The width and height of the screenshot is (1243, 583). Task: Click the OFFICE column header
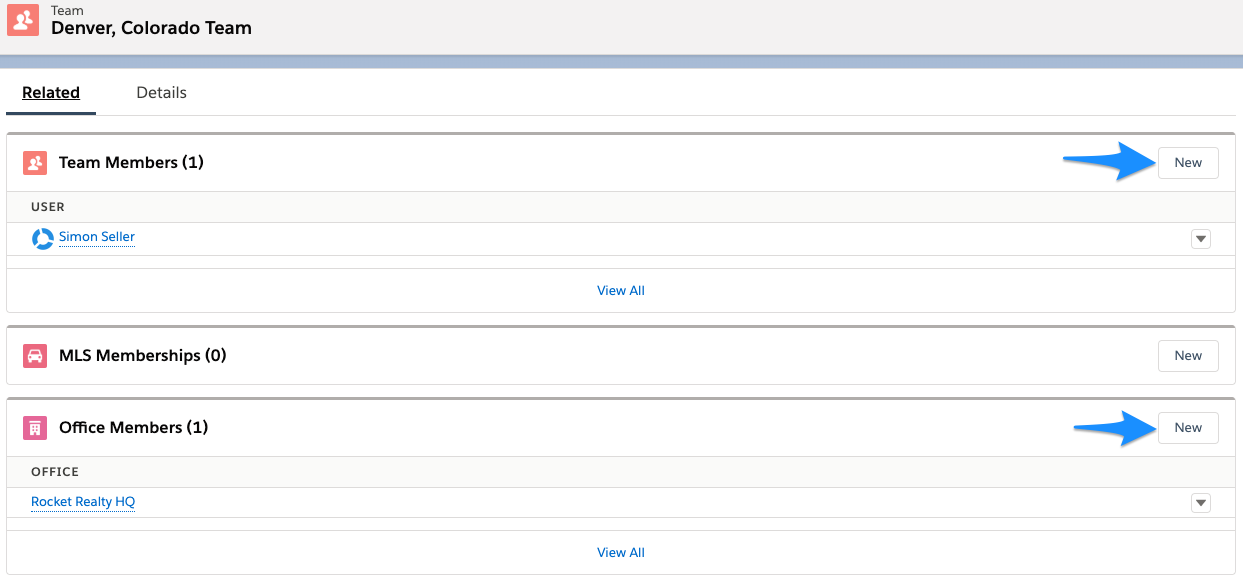53,471
